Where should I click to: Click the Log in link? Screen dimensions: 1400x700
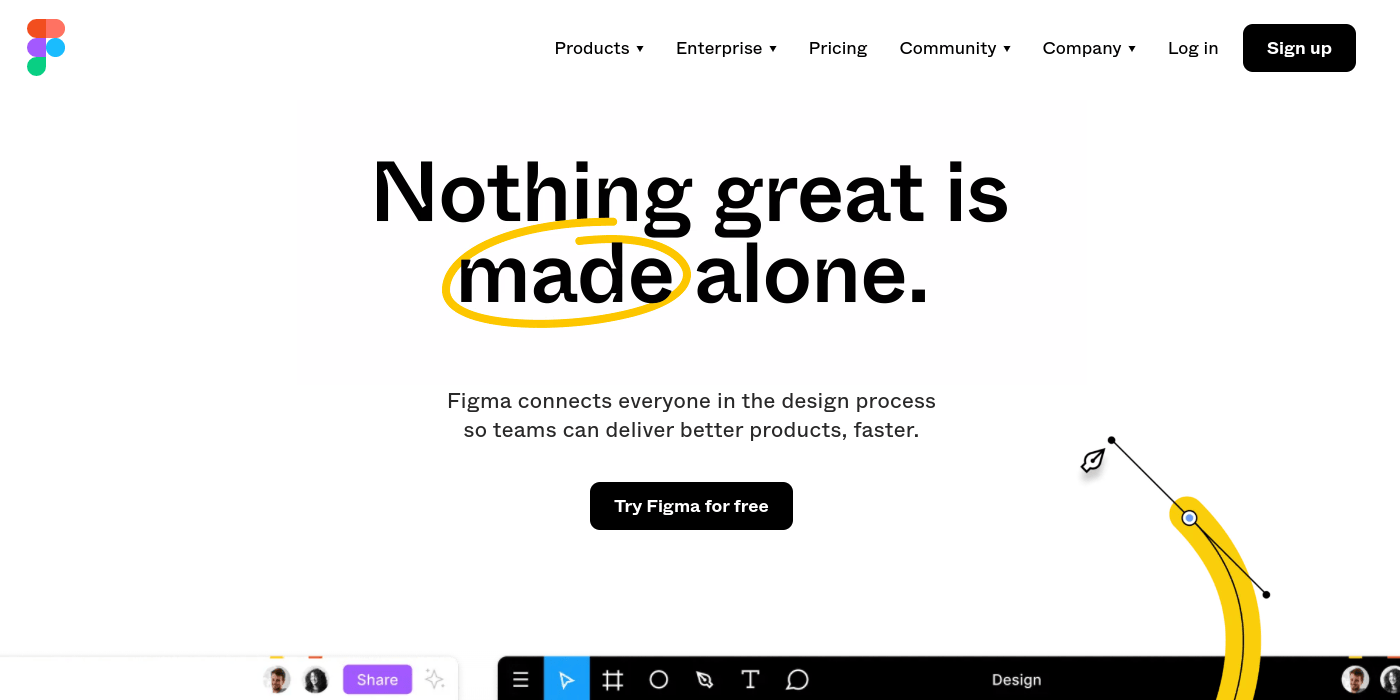coord(1193,48)
